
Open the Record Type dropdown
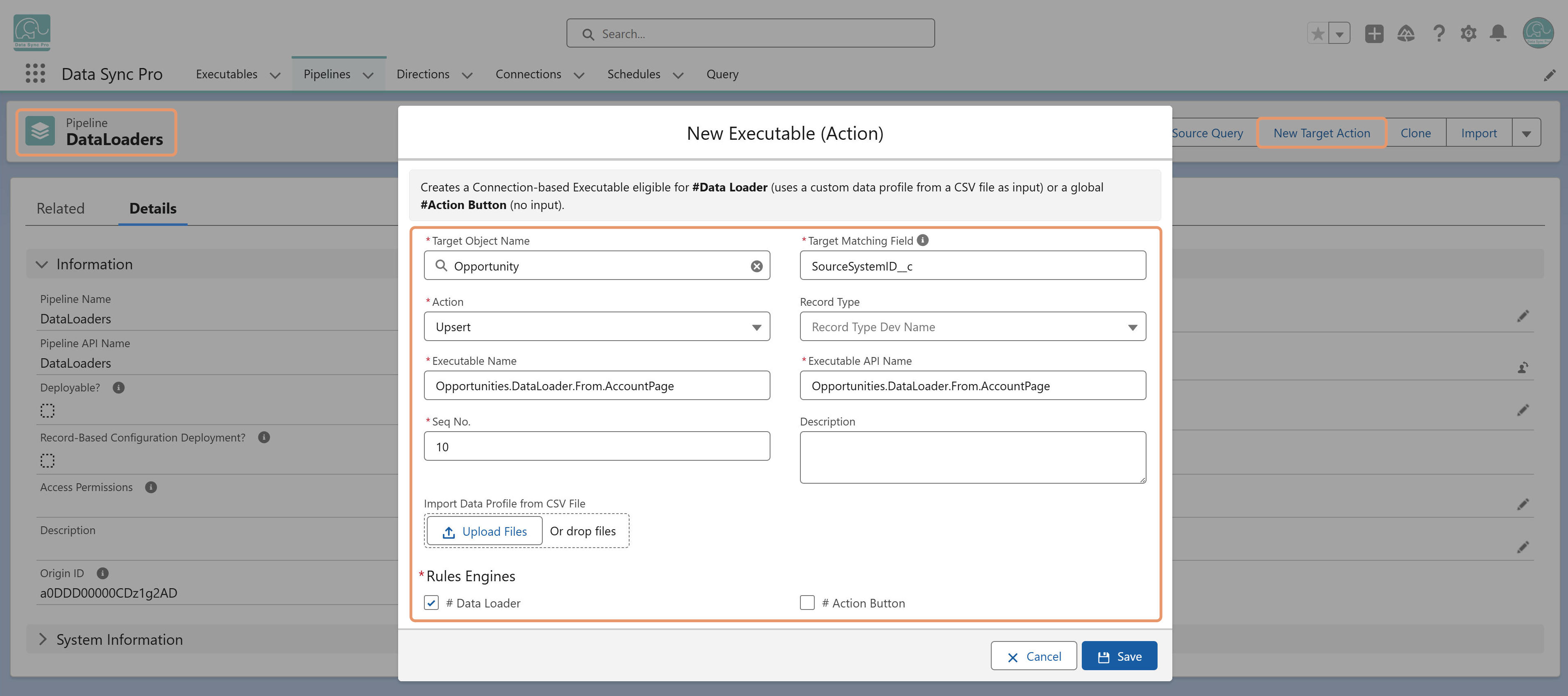click(x=973, y=326)
